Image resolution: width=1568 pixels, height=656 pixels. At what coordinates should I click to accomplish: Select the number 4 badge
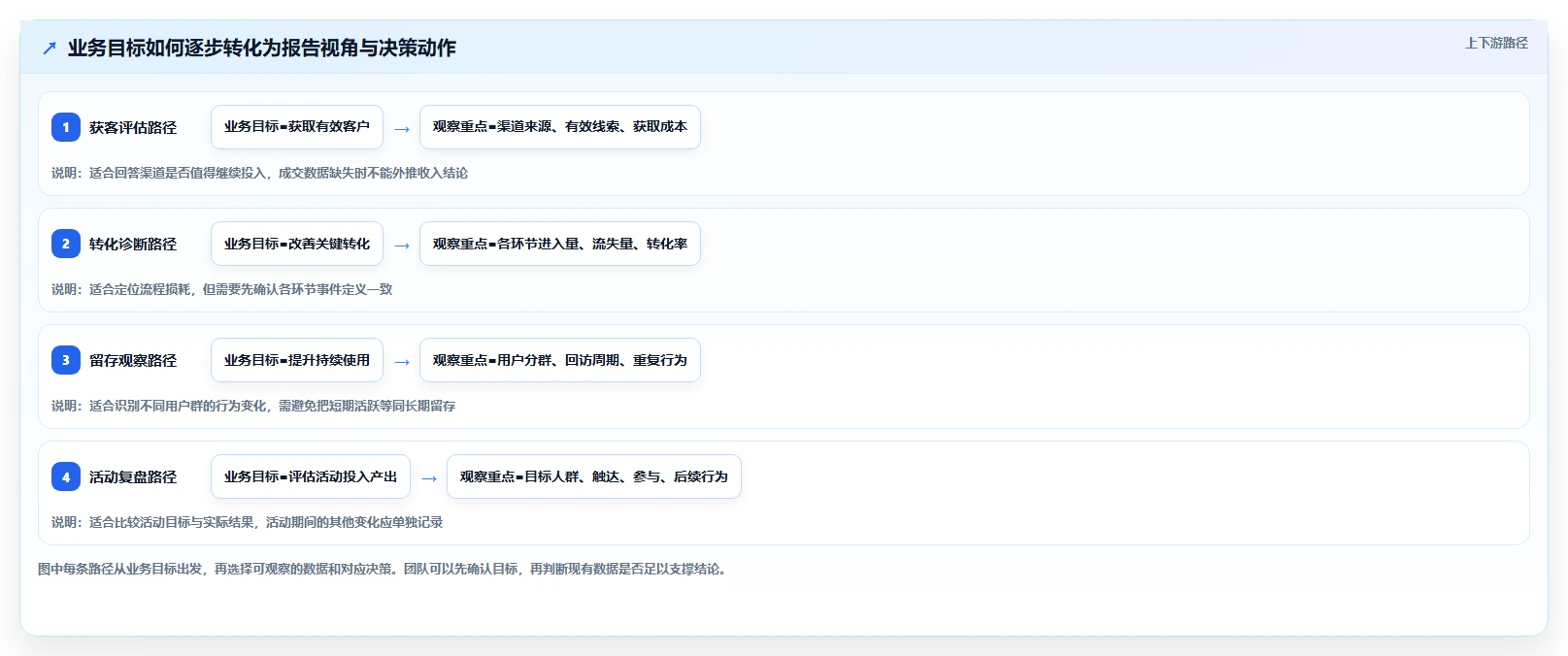pyautogui.click(x=66, y=476)
